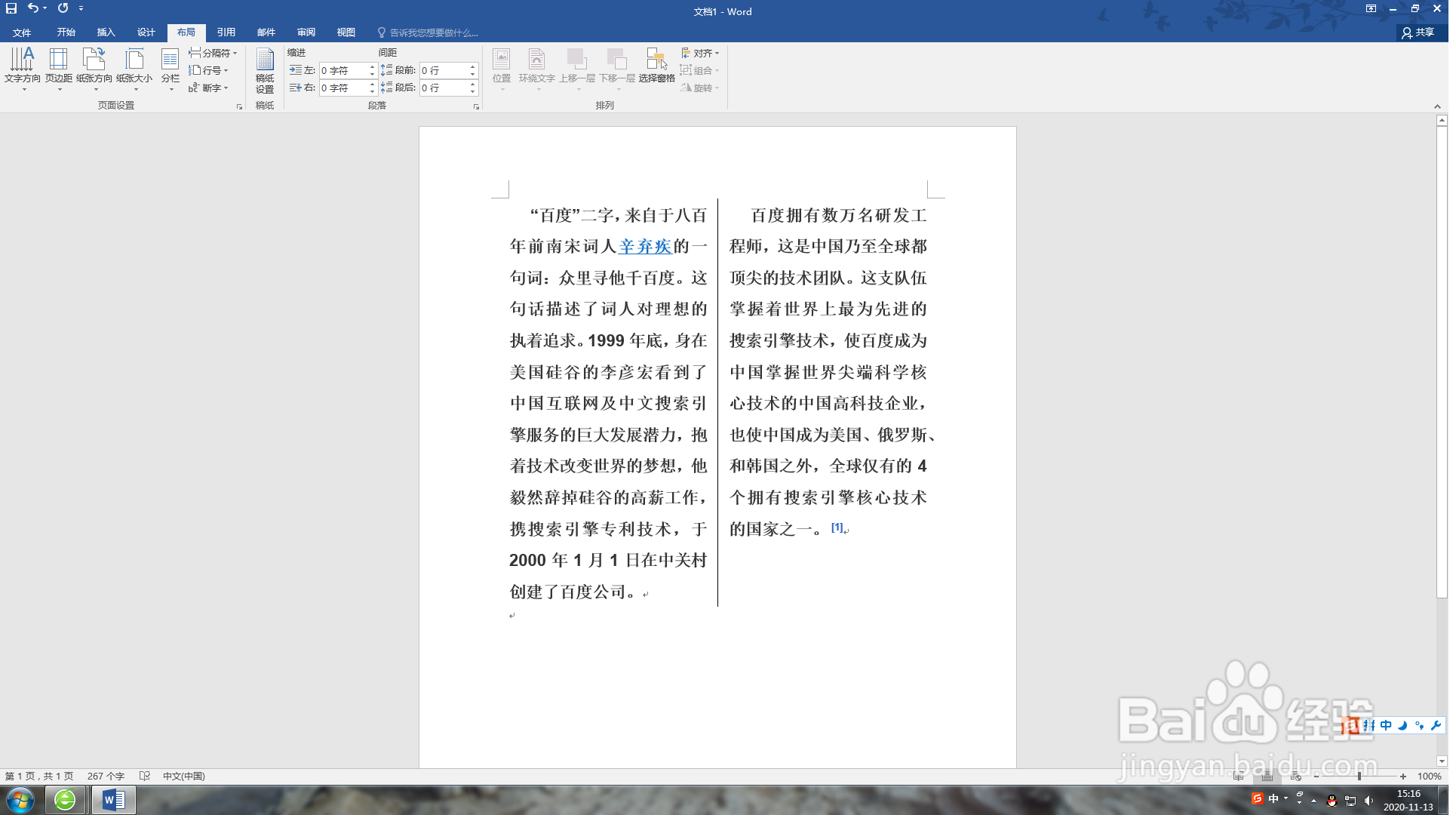Decrease the 段前 spacing before value
The width and height of the screenshot is (1456, 815).
tap(473, 74)
